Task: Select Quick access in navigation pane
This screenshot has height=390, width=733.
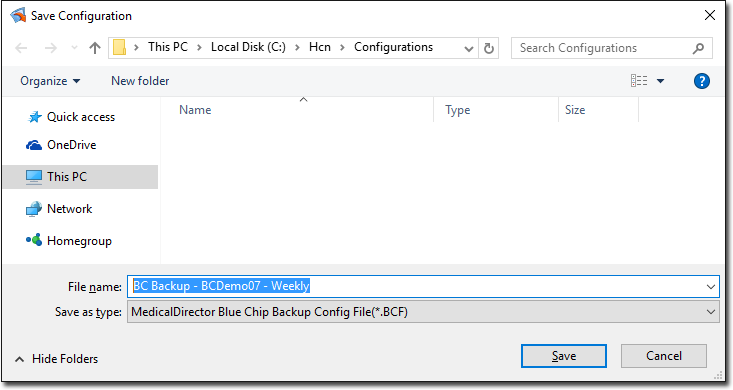Action: tap(80, 117)
